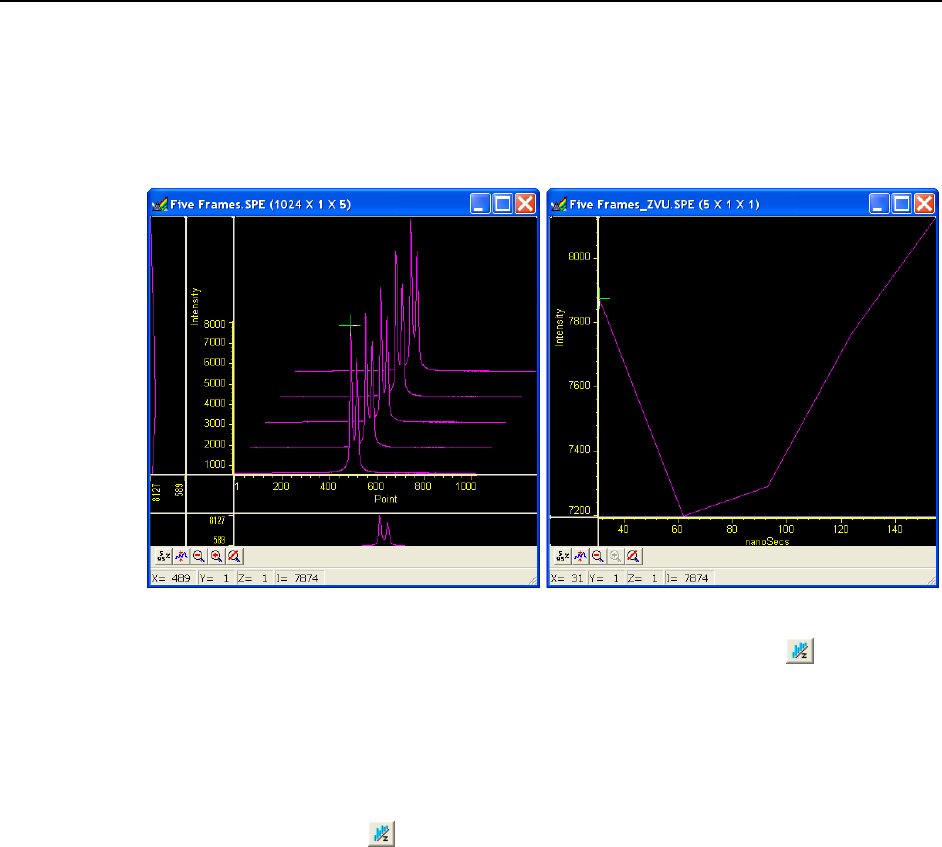Click the 5%-95% autoscale icon in Five Frames.SPE window
This screenshot has height=847, width=942.
point(163,556)
